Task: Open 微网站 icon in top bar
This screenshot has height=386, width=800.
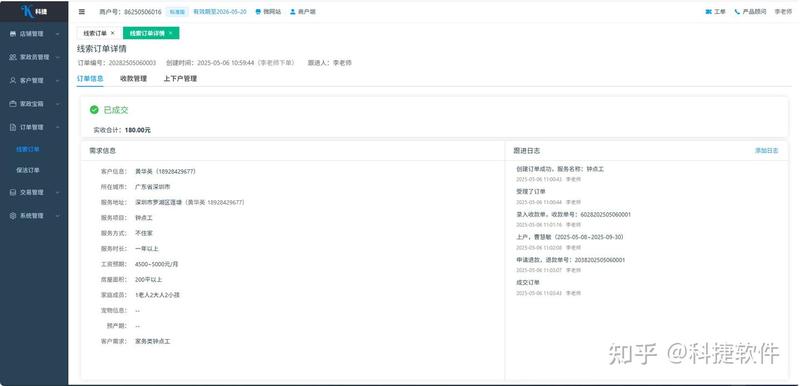Action: coord(258,12)
